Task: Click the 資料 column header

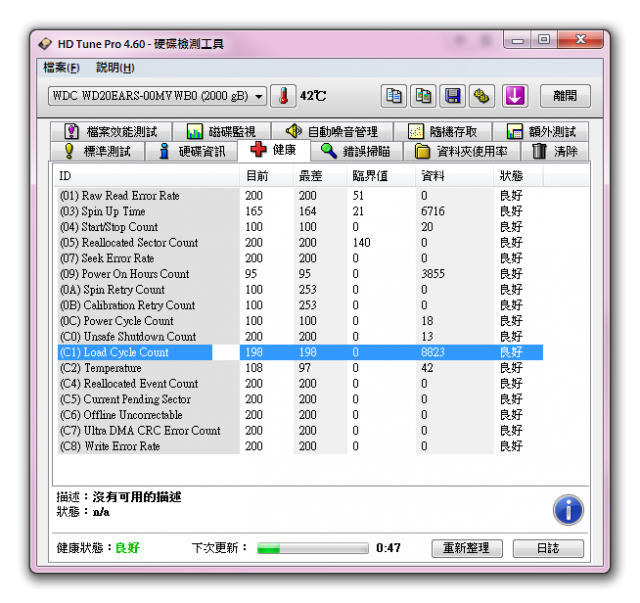Action: [x=455, y=176]
